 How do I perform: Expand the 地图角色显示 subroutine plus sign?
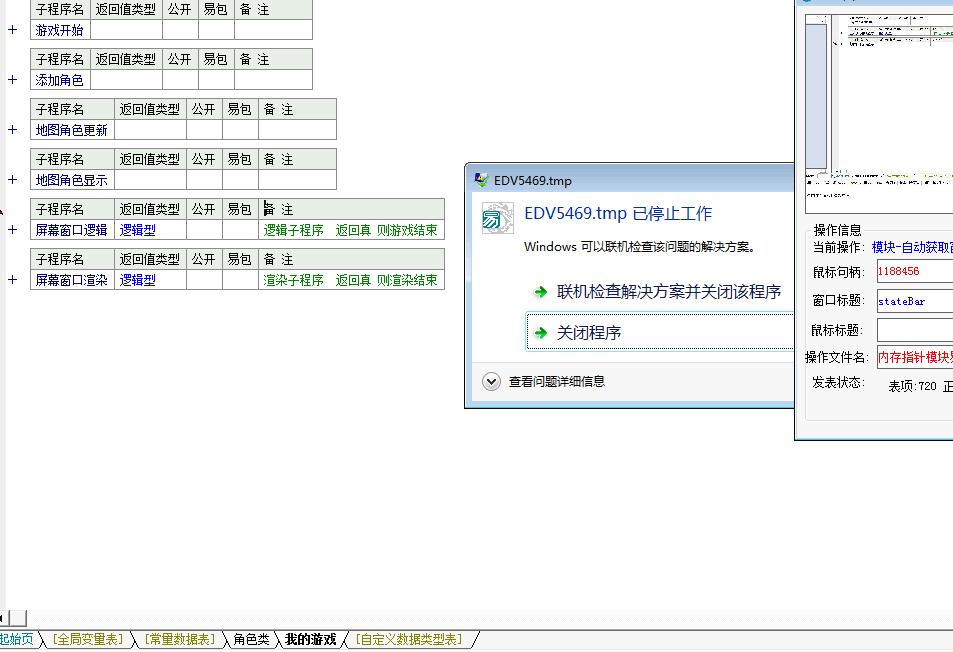(x=12, y=179)
